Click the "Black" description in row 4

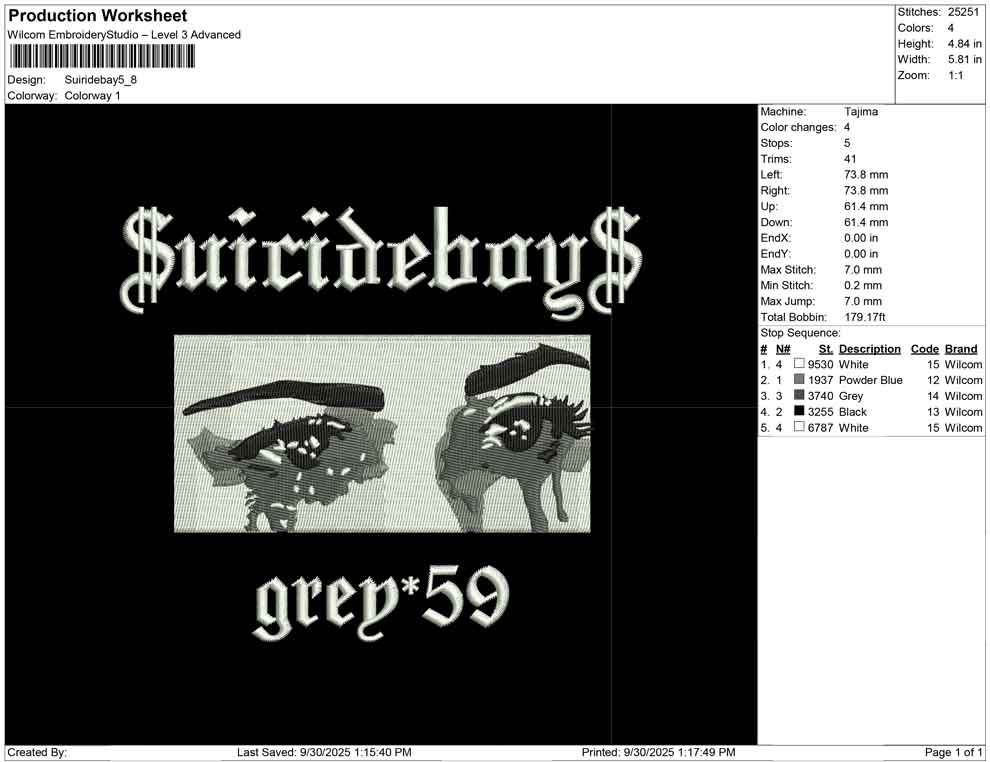(x=852, y=412)
